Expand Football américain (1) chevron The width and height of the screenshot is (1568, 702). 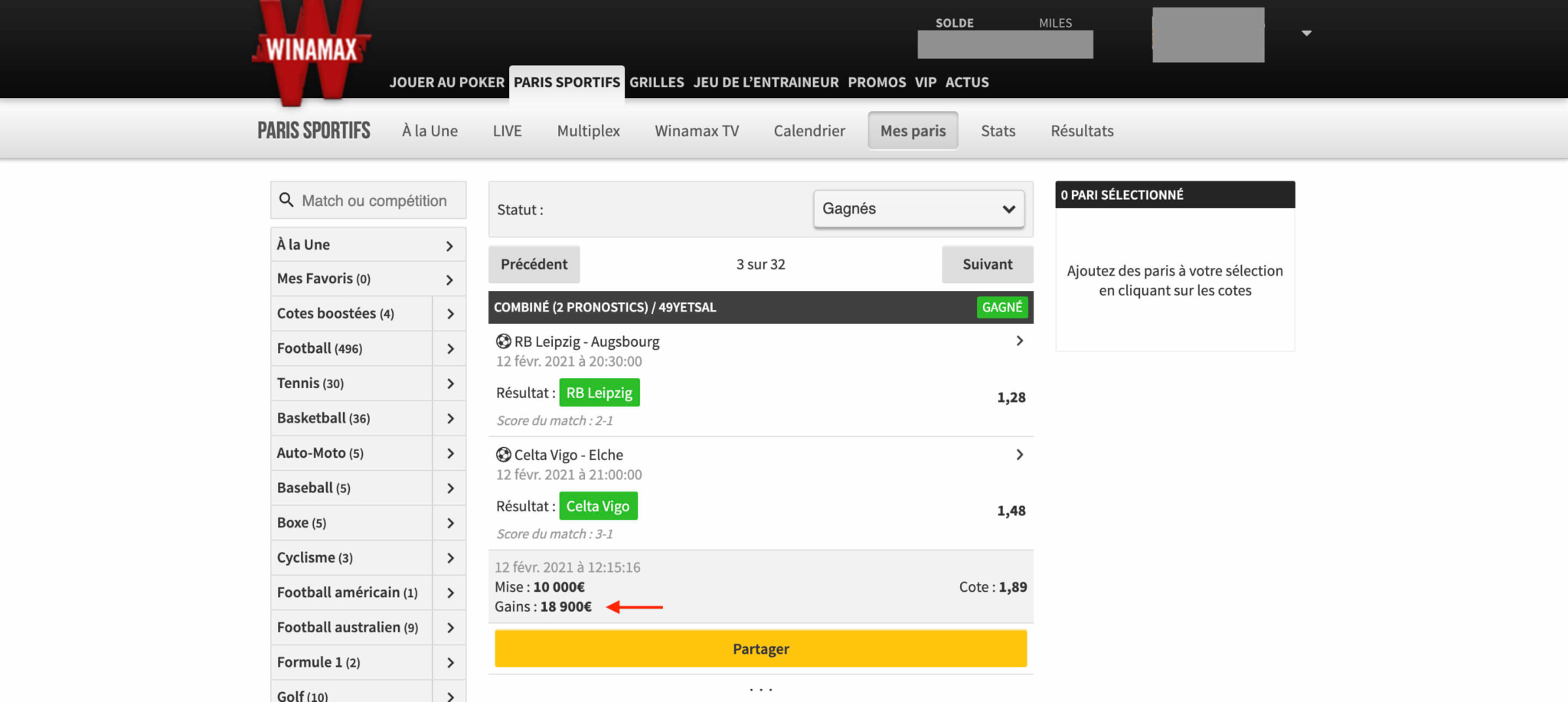click(450, 593)
